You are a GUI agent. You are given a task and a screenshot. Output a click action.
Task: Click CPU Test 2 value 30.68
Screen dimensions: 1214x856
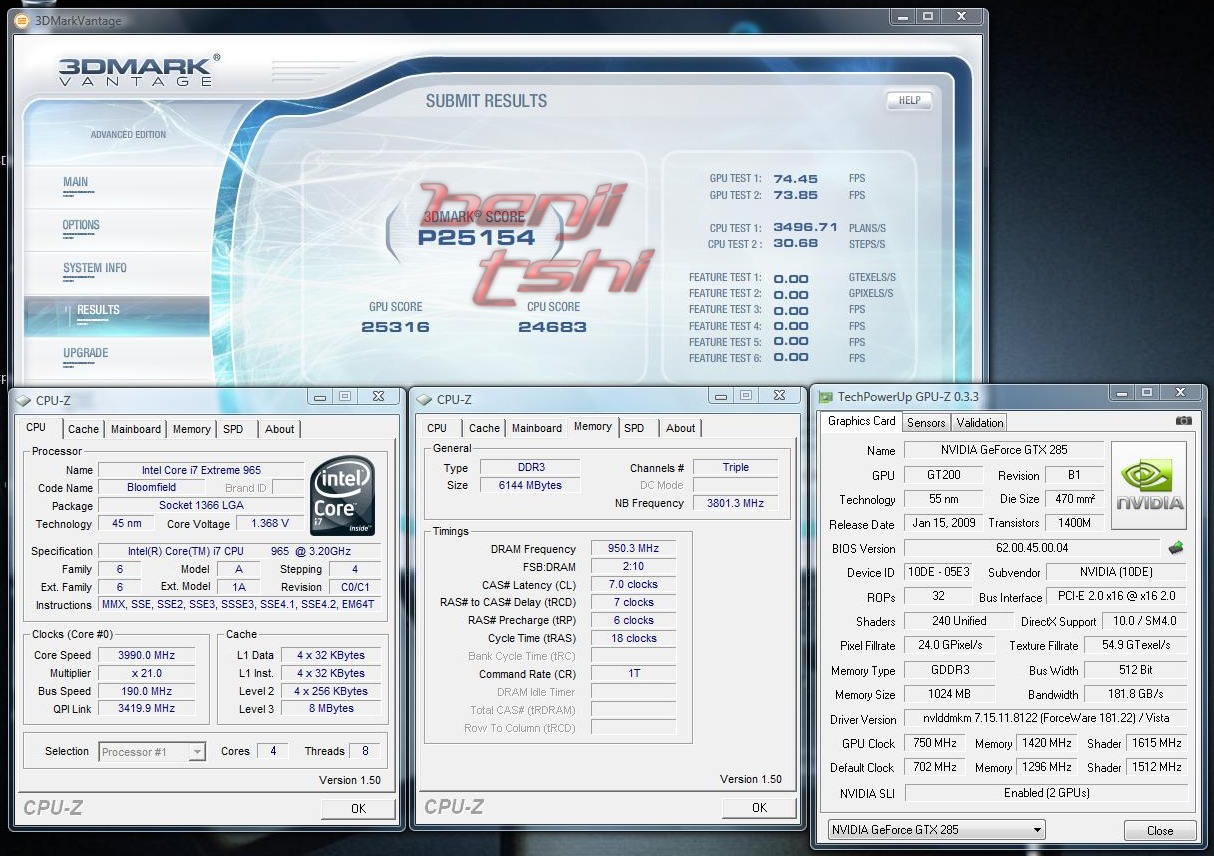pyautogui.click(x=795, y=244)
